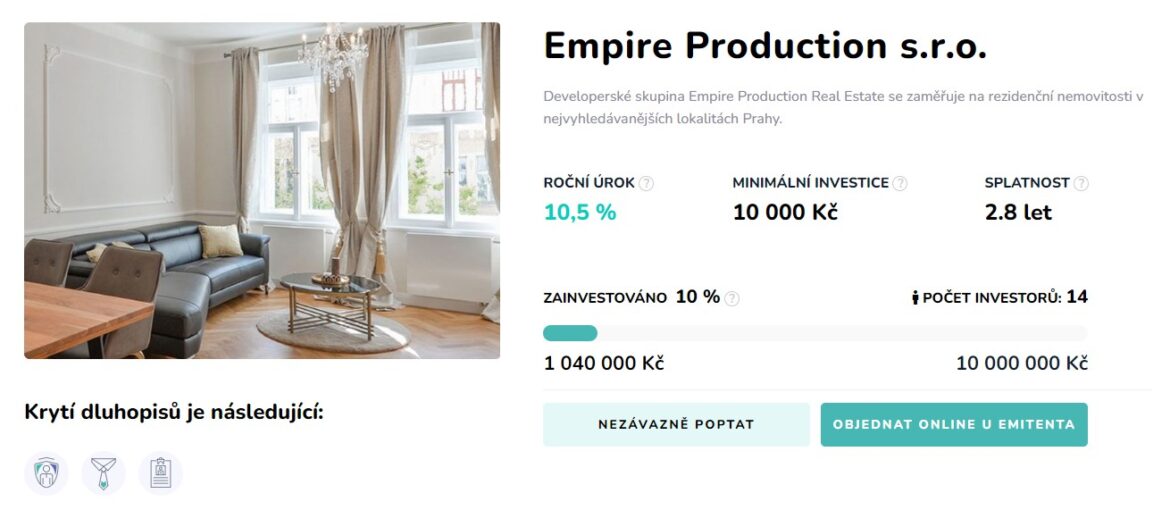This screenshot has width=1170, height=510.
Task: Click the 1 040 000 Kč invested amount
Action: pyautogui.click(x=604, y=363)
